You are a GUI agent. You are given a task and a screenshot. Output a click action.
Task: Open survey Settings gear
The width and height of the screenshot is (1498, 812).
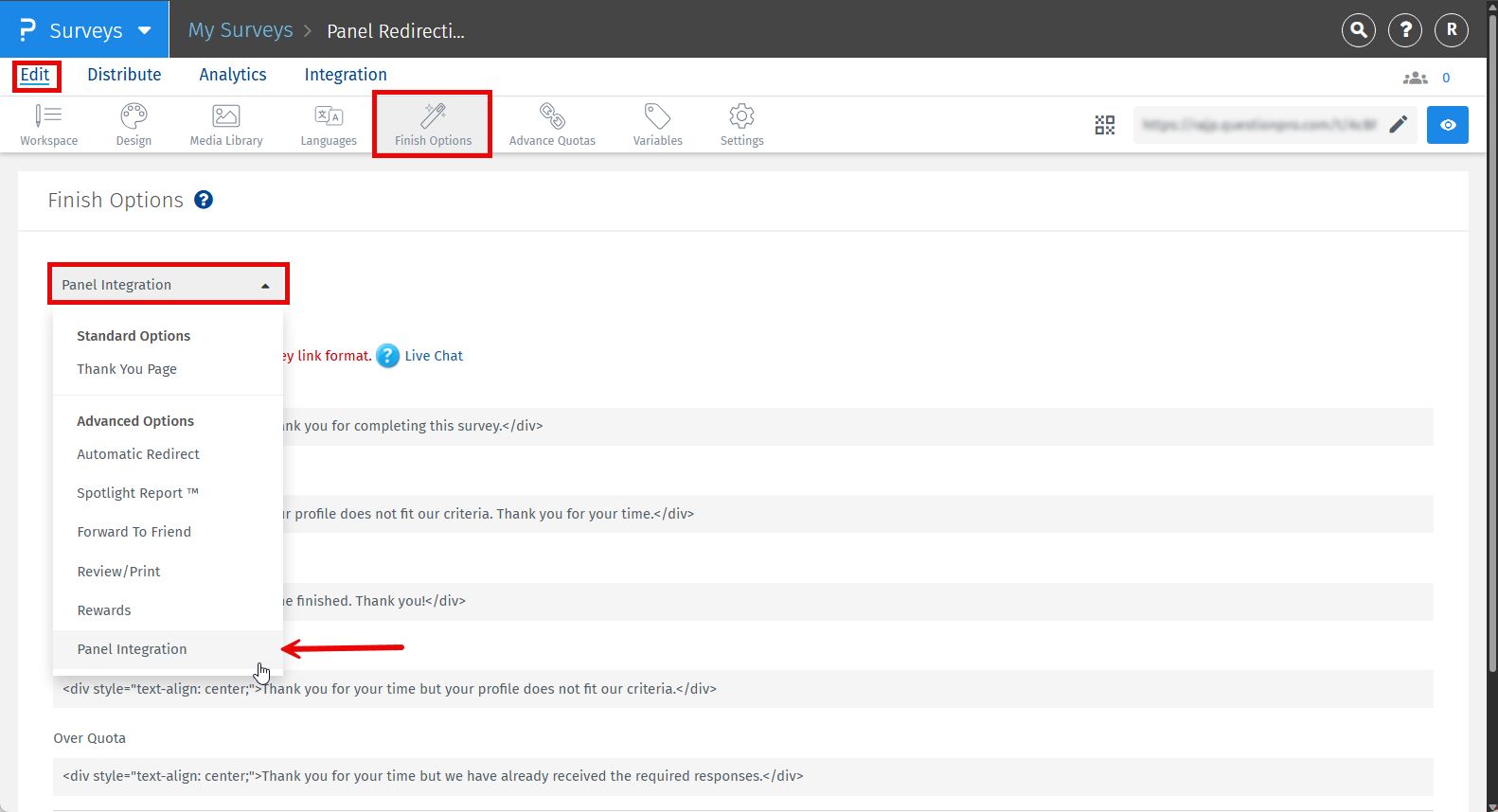tap(741, 125)
